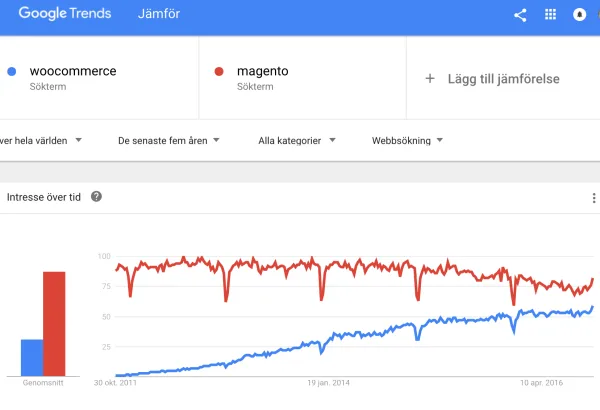Click the help icon beside Intresse över tid
This screenshot has width=600, height=410.
coord(96,196)
